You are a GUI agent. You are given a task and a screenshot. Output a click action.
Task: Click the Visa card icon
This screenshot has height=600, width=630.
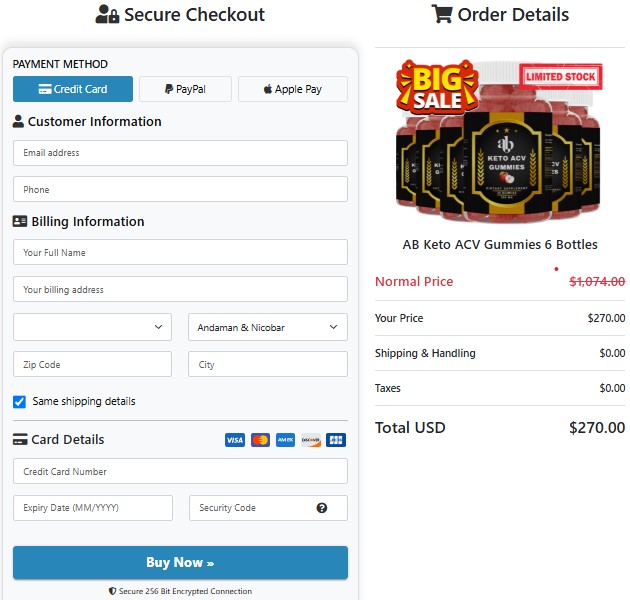235,440
